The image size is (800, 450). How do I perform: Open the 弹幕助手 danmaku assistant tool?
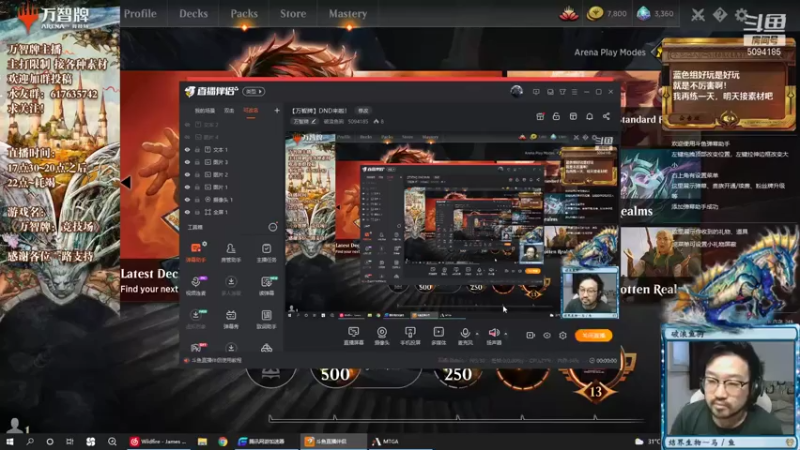point(195,253)
